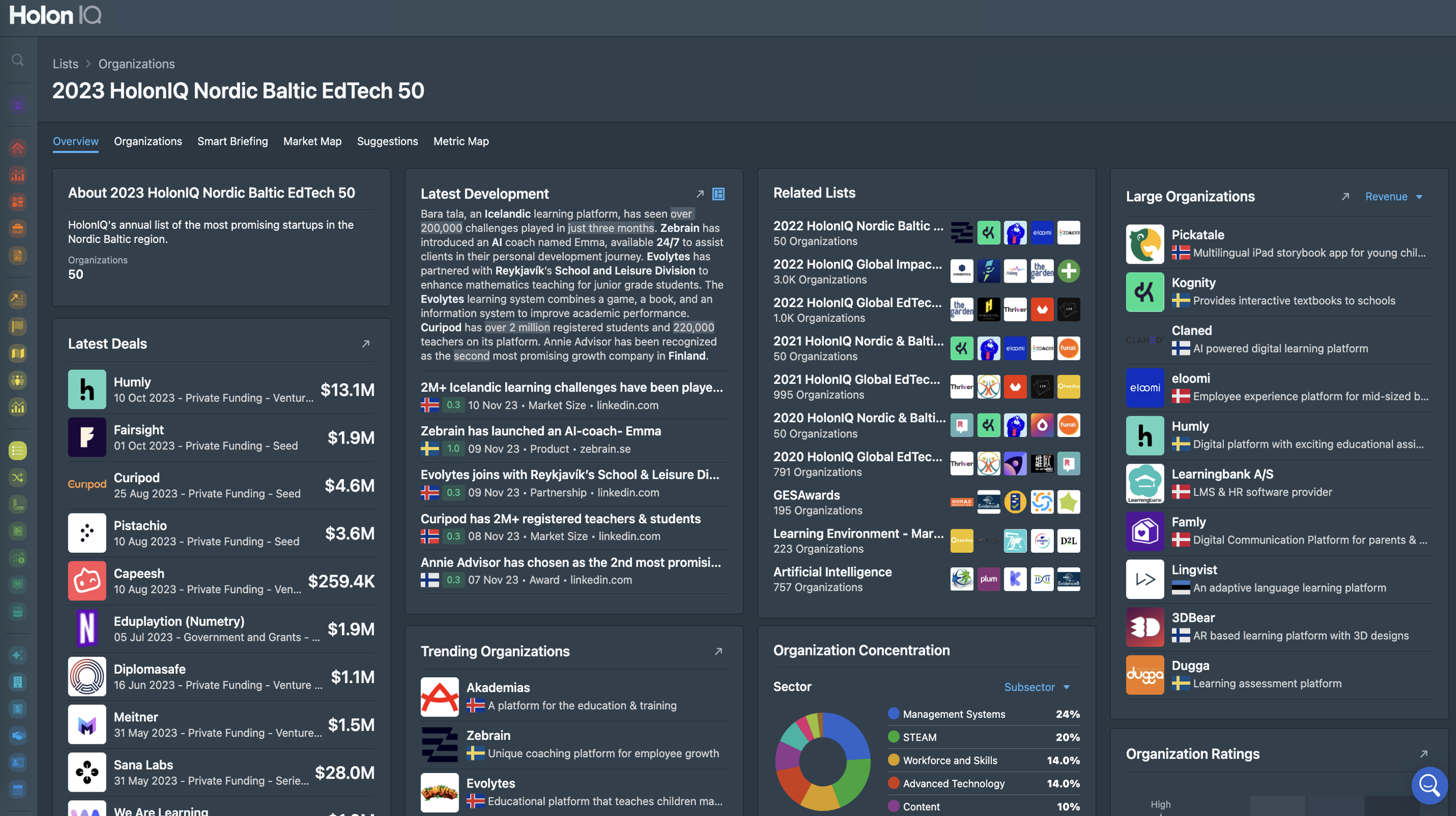Go to the red home sidebar icon
The width and height of the screenshot is (1456, 816).
18,148
